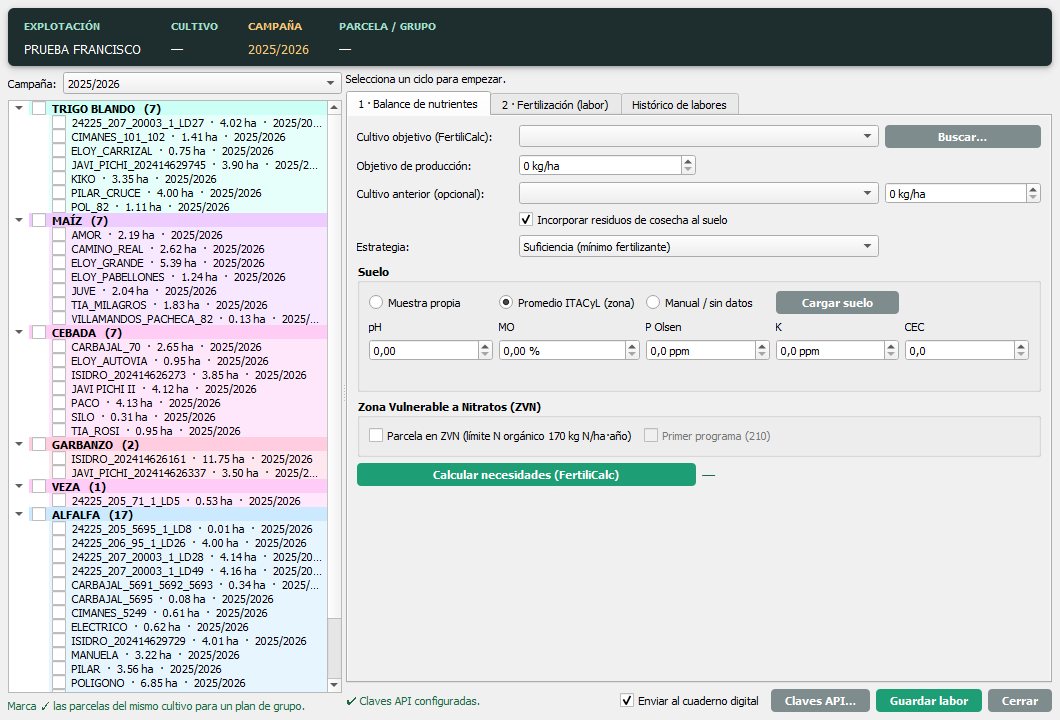Check the ALFALFA group checkbox

(39, 514)
